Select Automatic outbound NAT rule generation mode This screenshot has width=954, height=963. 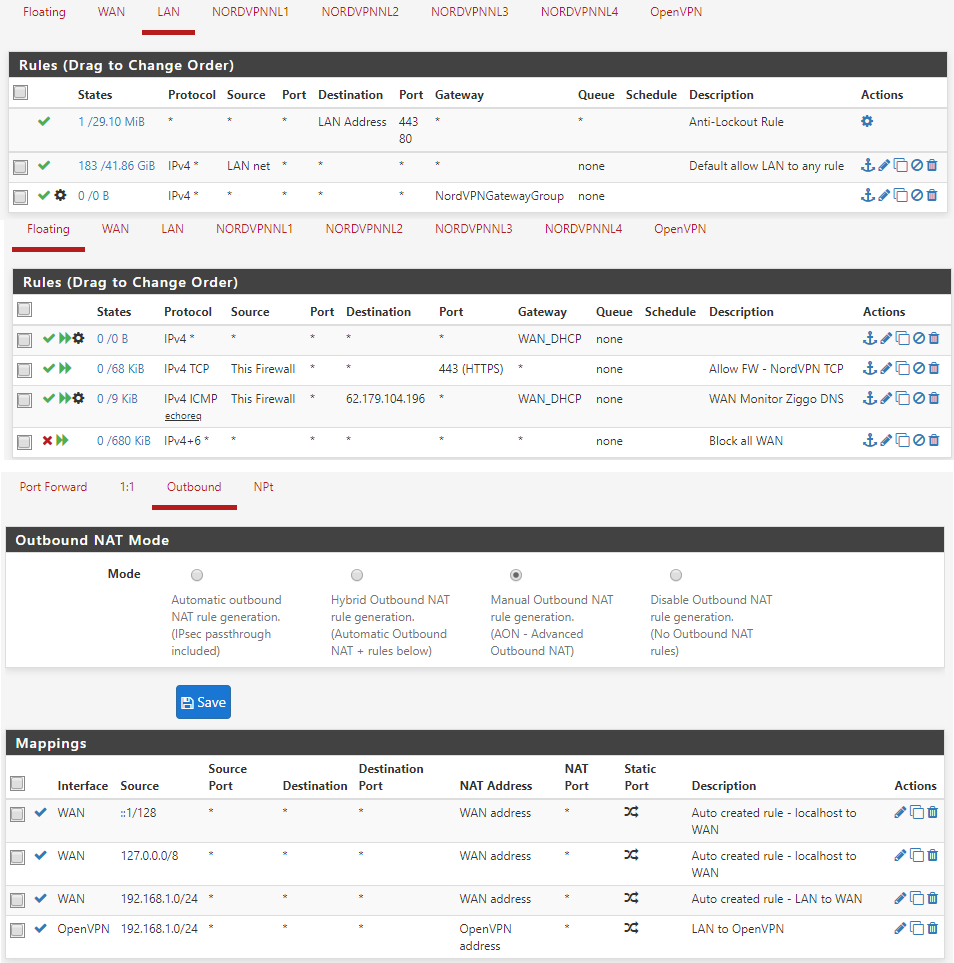[197, 575]
